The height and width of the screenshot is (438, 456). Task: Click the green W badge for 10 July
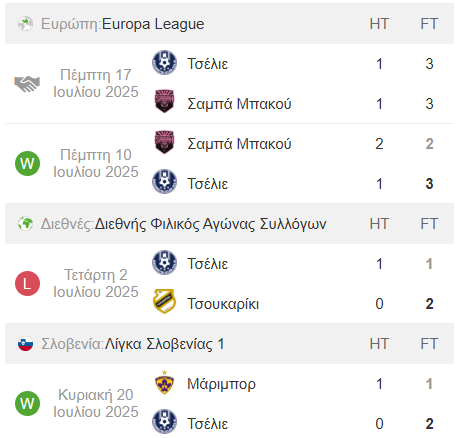pyautogui.click(x=27, y=163)
